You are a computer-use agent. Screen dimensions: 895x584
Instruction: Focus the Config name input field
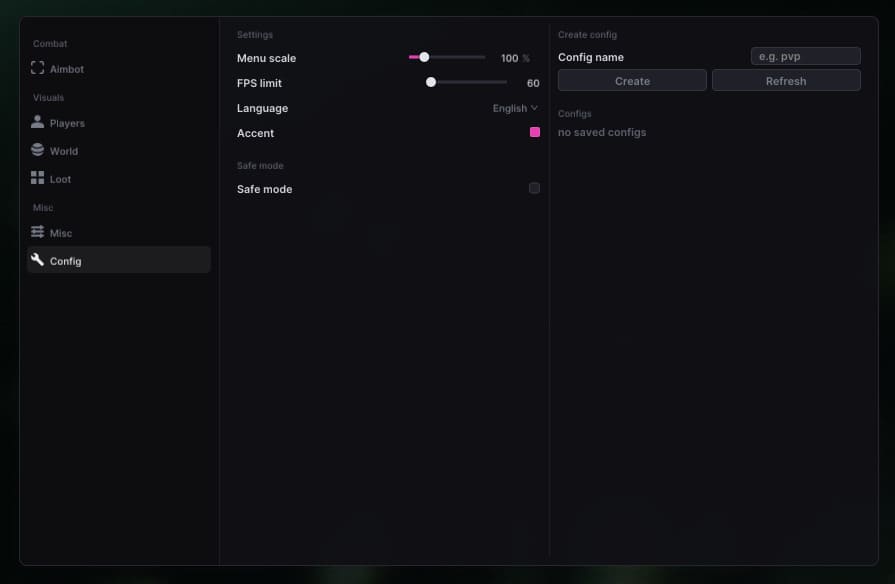pyautogui.click(x=805, y=56)
